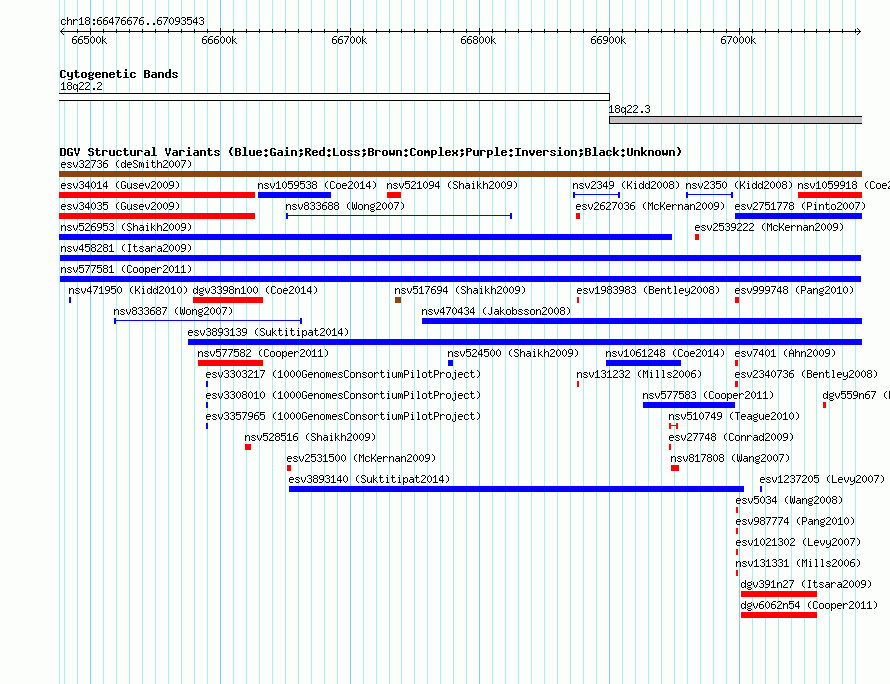890x684 pixels.
Task: Select nsv526953 (Shaikh2009) label
Action: tap(126, 227)
